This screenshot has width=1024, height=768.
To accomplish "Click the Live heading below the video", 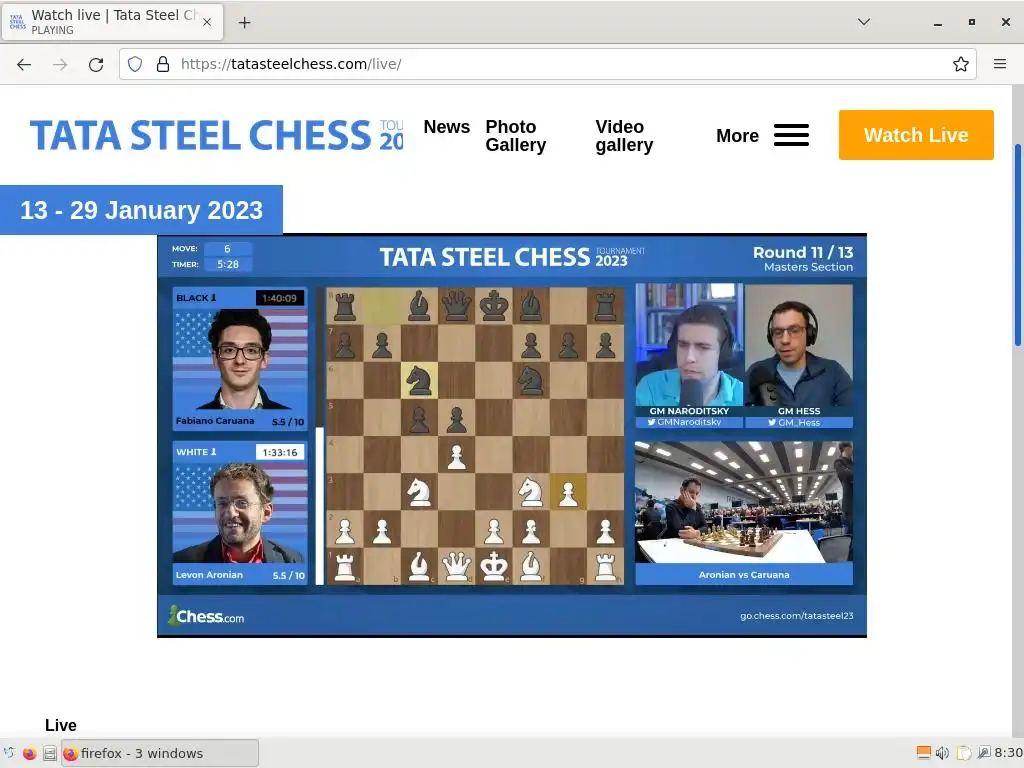I will (x=61, y=725).
